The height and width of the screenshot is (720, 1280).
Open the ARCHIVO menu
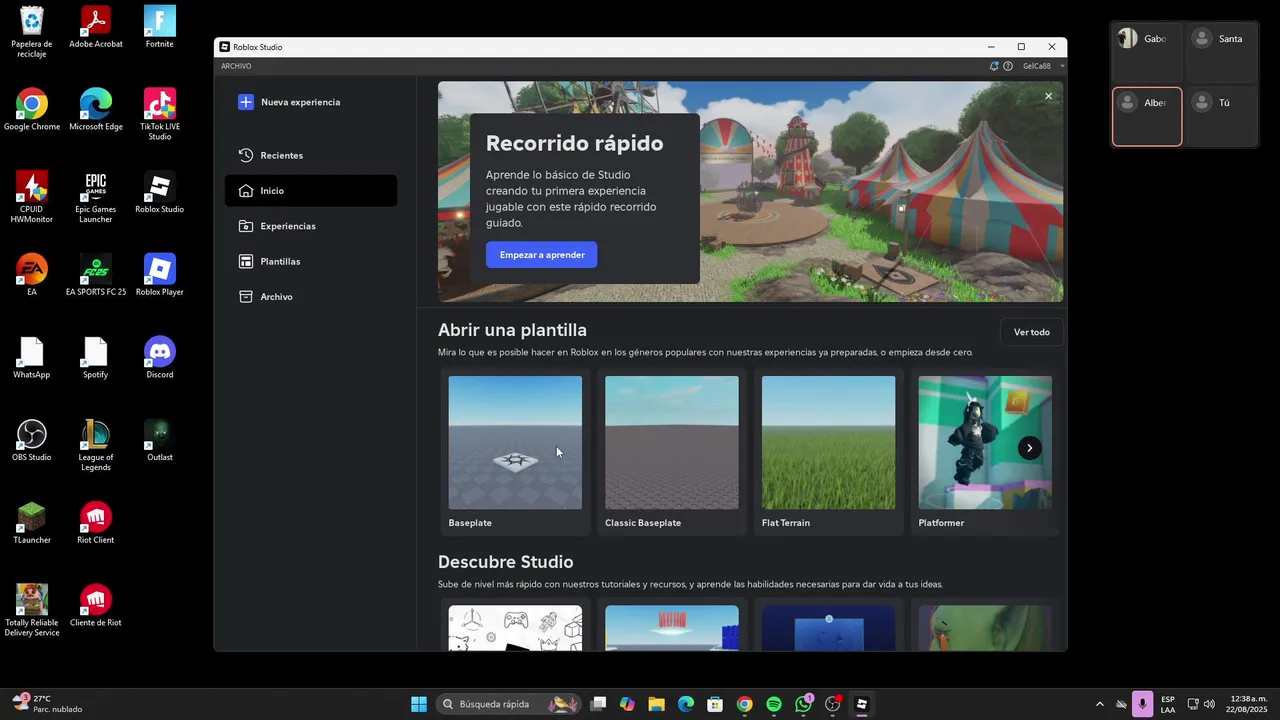point(236,66)
